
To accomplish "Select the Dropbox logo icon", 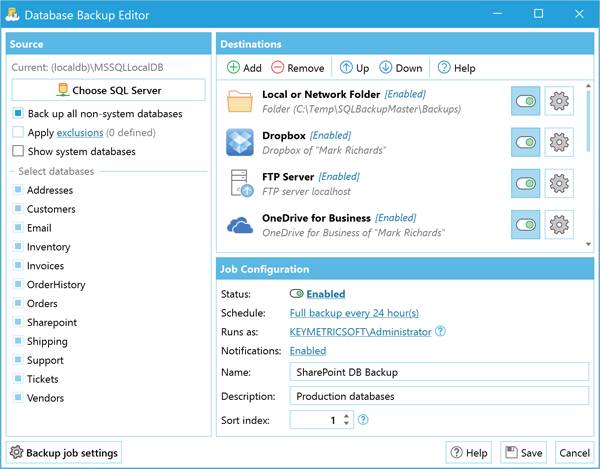I will pyautogui.click(x=240, y=142).
